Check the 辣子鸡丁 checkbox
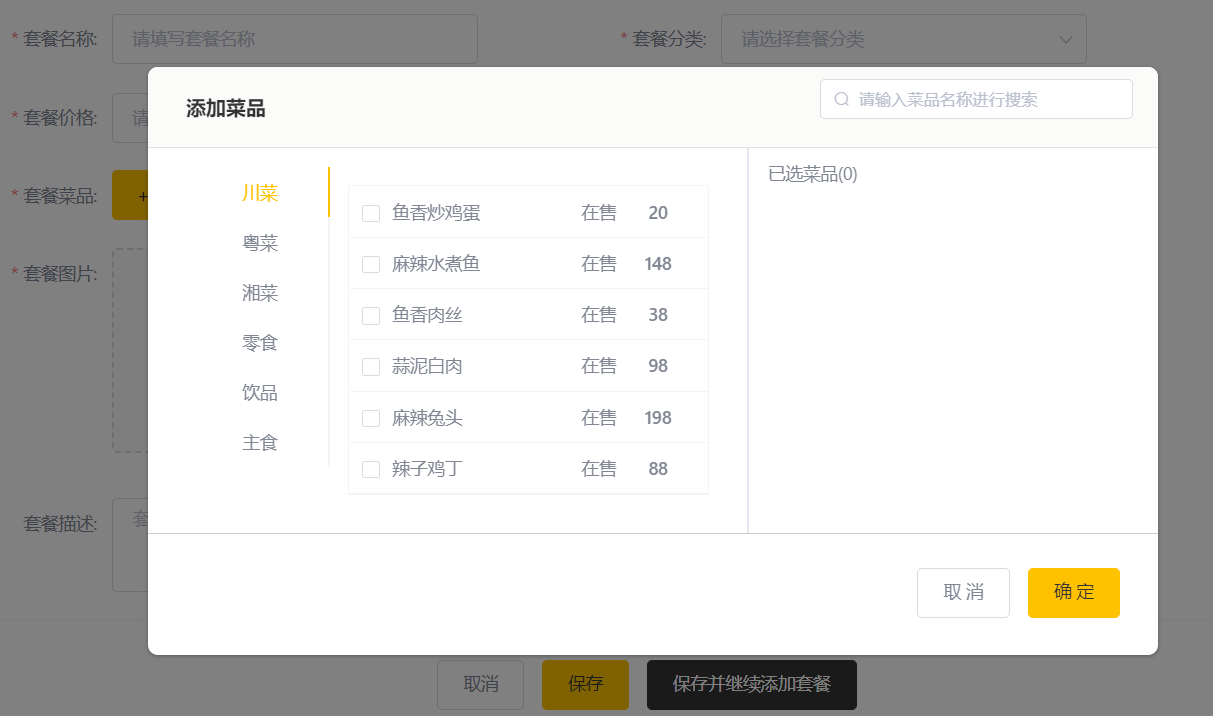The width and height of the screenshot is (1213, 716). click(371, 469)
